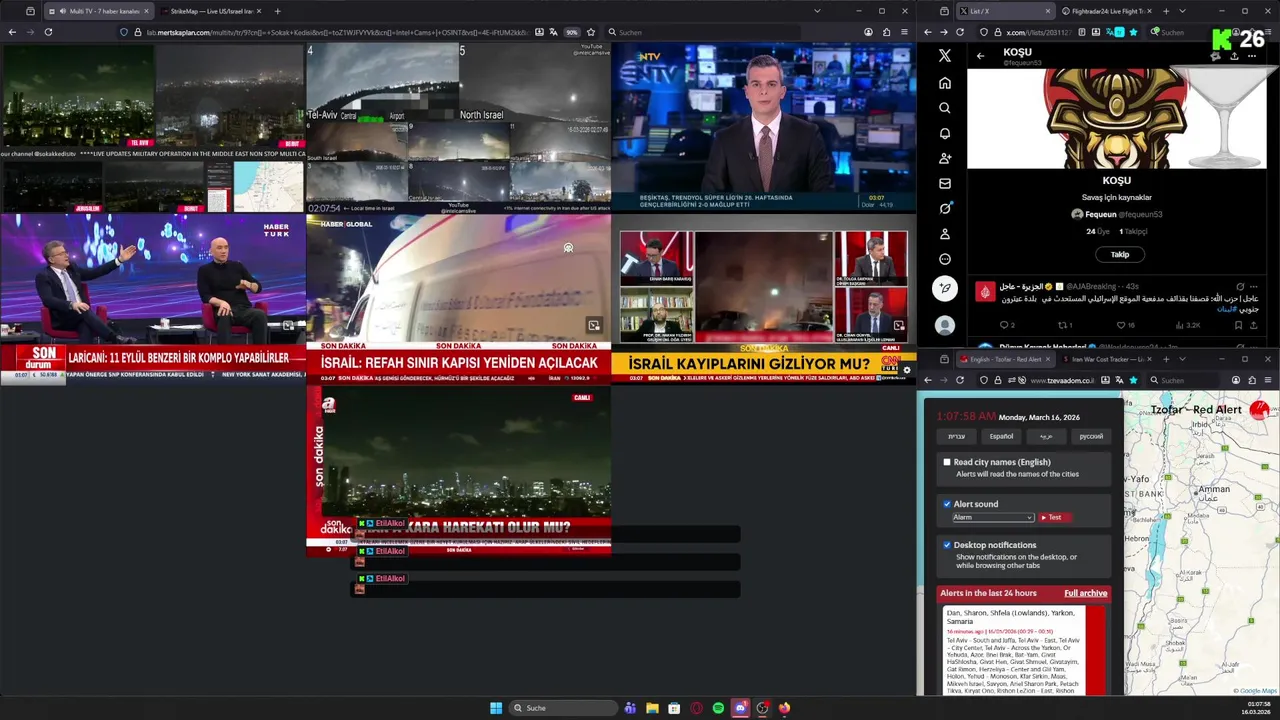The image size is (1280, 720).
Task: Bookmark the AJABreaking post
Action: tap(1238, 325)
